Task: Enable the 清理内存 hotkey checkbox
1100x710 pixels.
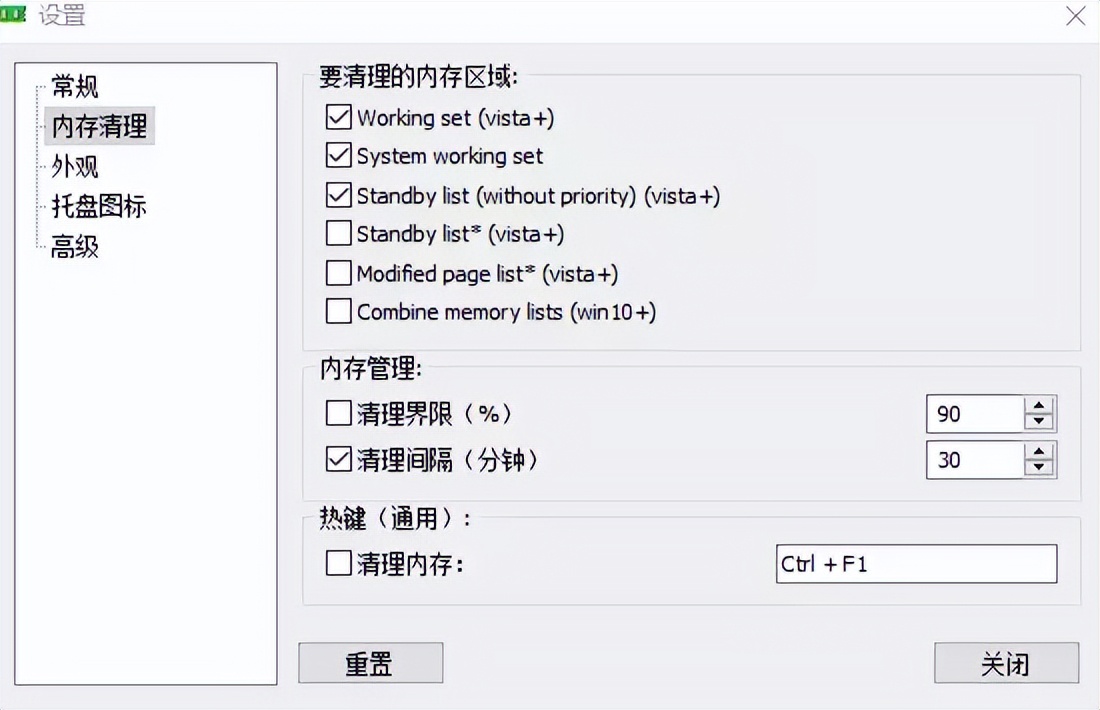Action: tap(339, 565)
